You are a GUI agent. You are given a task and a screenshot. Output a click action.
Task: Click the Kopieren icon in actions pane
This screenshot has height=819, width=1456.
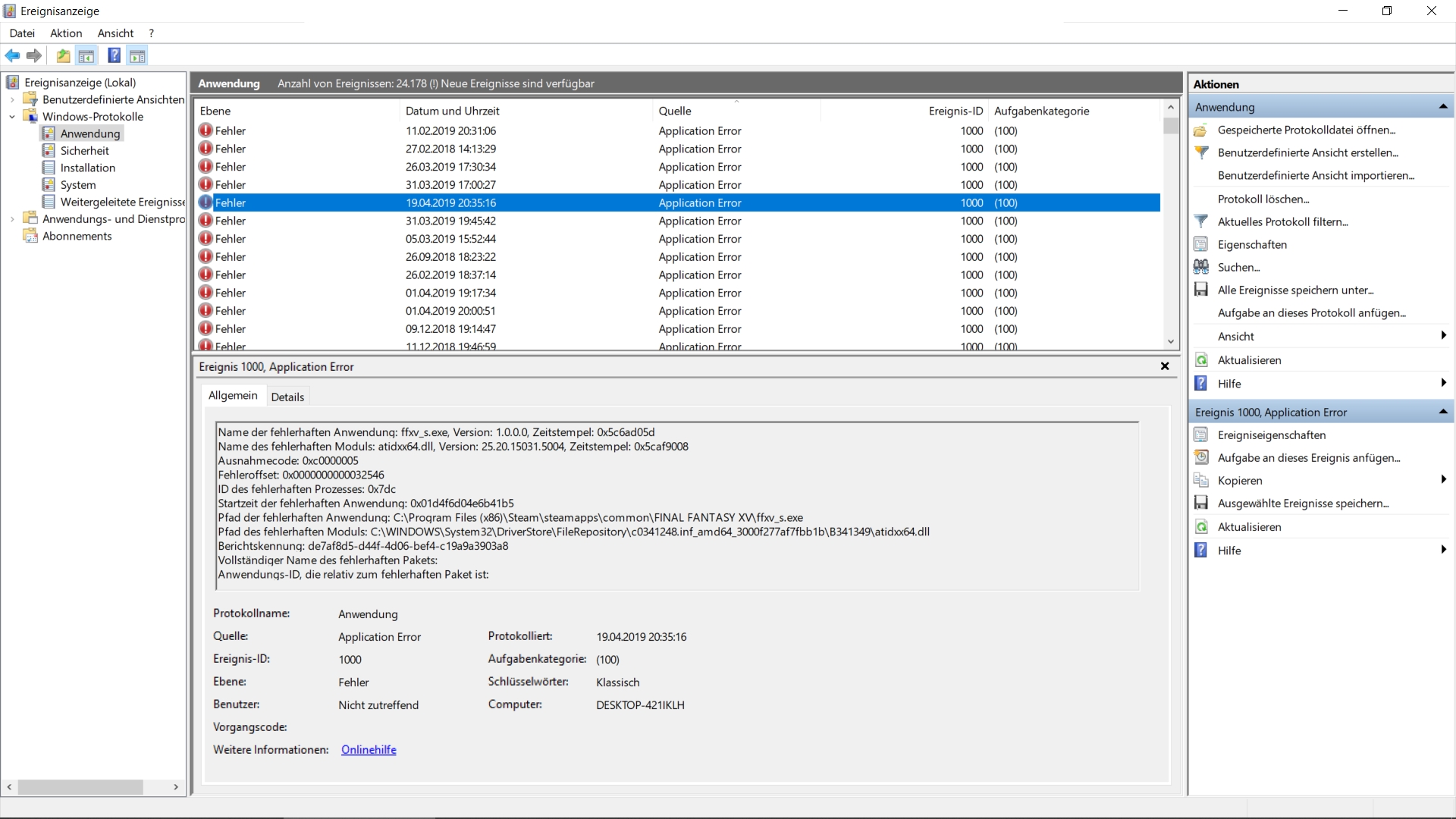pyautogui.click(x=1201, y=480)
